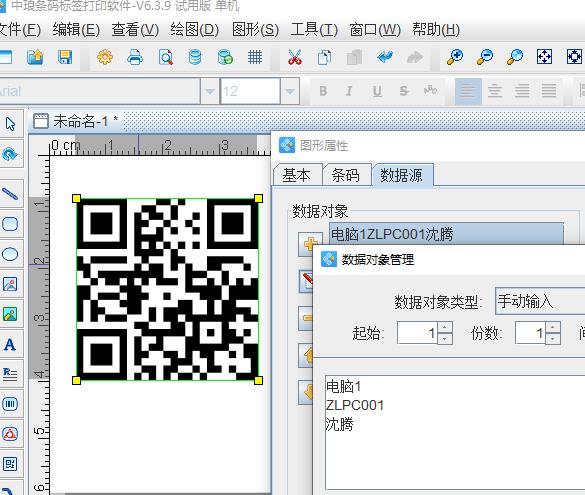
Task: Select the ellipse drawing tool
Action: [10, 254]
